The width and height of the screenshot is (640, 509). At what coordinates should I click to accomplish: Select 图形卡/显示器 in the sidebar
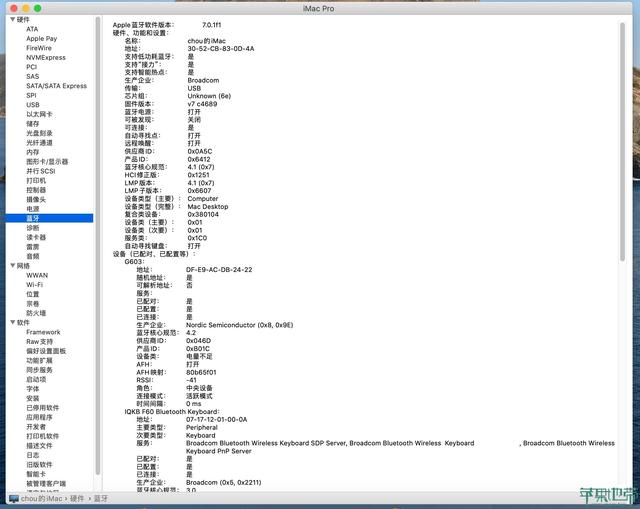click(47, 162)
